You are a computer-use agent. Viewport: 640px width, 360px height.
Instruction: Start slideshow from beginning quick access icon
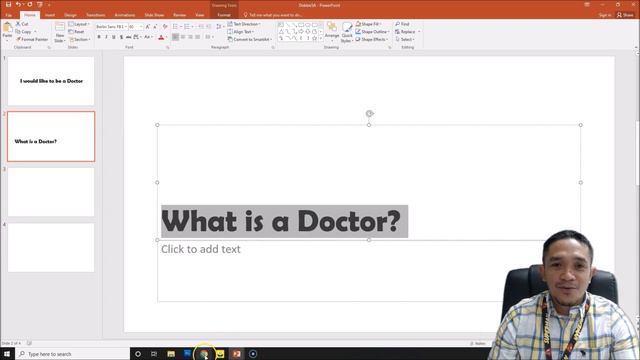pyautogui.click(x=40, y=4)
